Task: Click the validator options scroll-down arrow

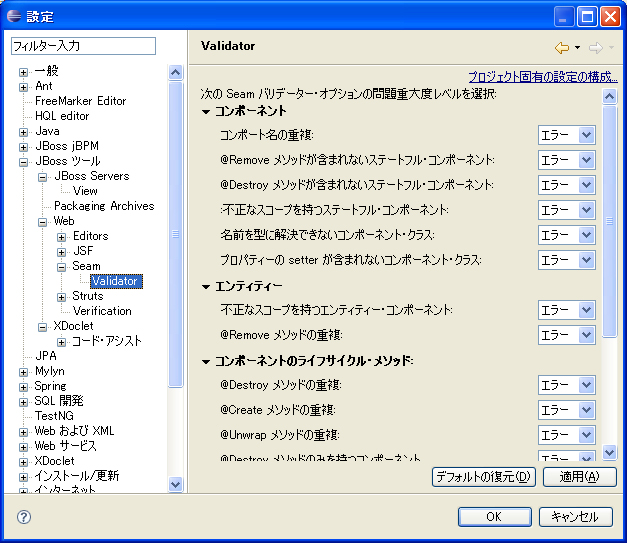Action: click(609, 452)
